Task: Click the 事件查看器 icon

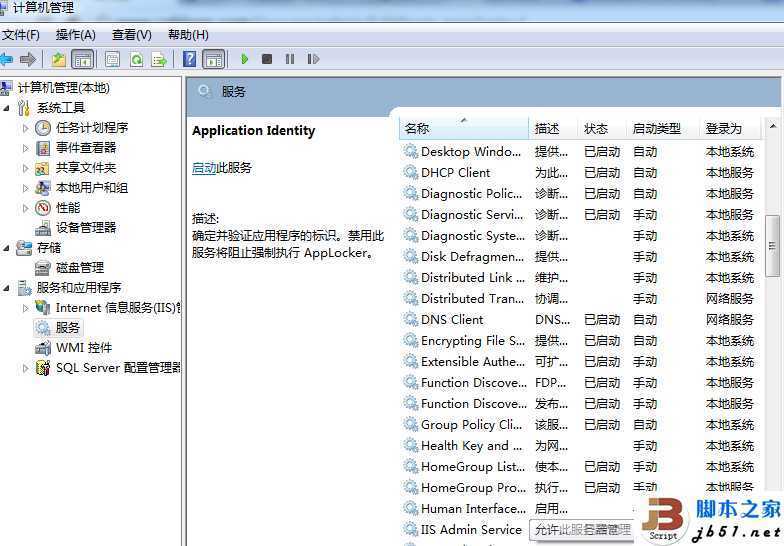Action: click(x=43, y=148)
